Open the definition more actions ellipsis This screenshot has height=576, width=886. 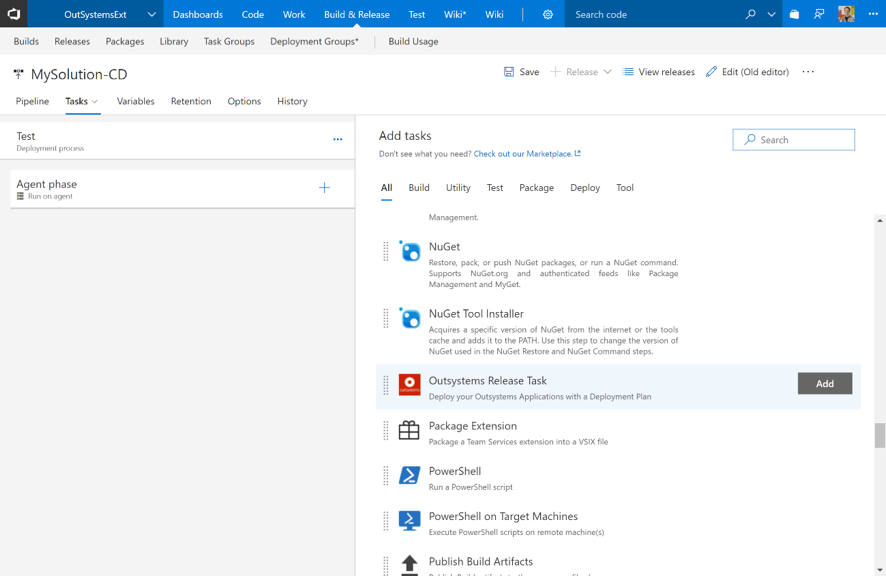click(808, 72)
